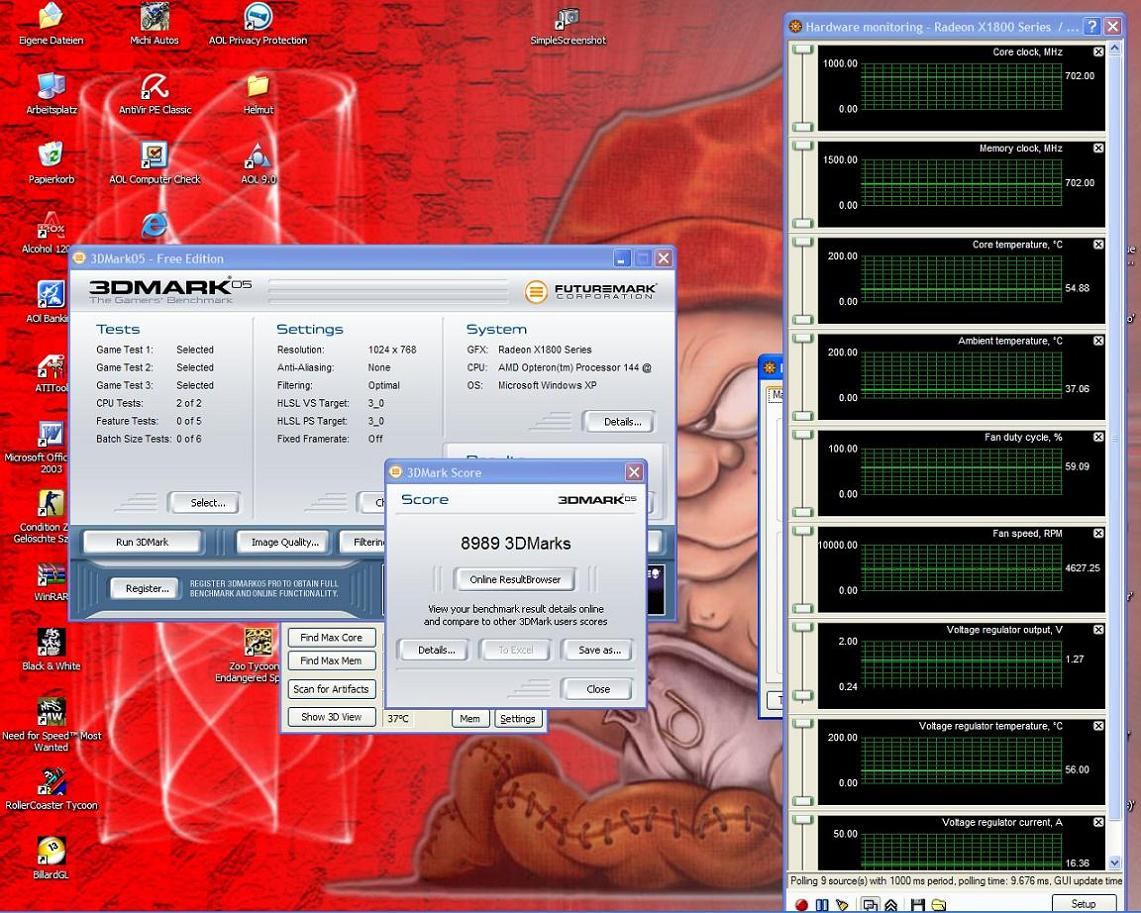Screen dimensions: 1141x913
Task: Hide the Voltage regulator output graph
Action: 1098,629
